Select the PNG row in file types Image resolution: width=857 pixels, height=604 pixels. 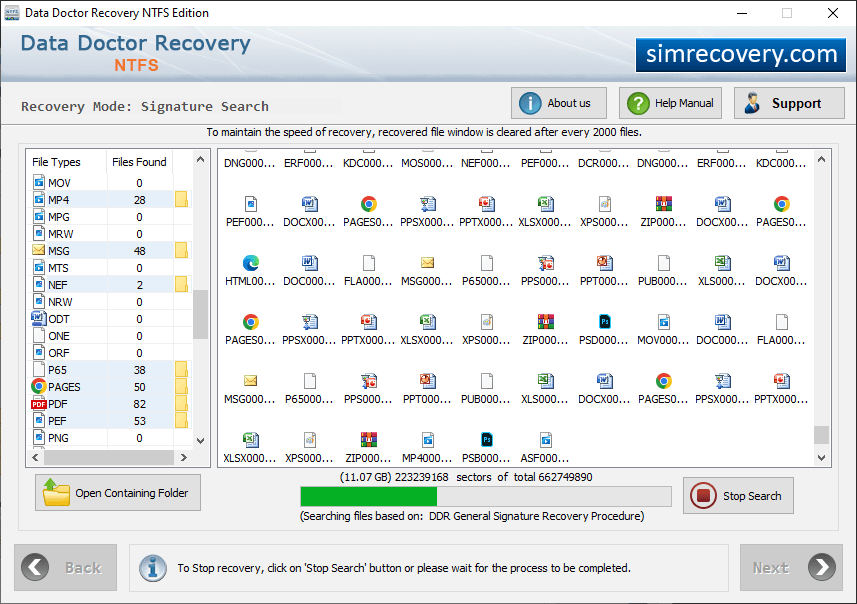109,438
